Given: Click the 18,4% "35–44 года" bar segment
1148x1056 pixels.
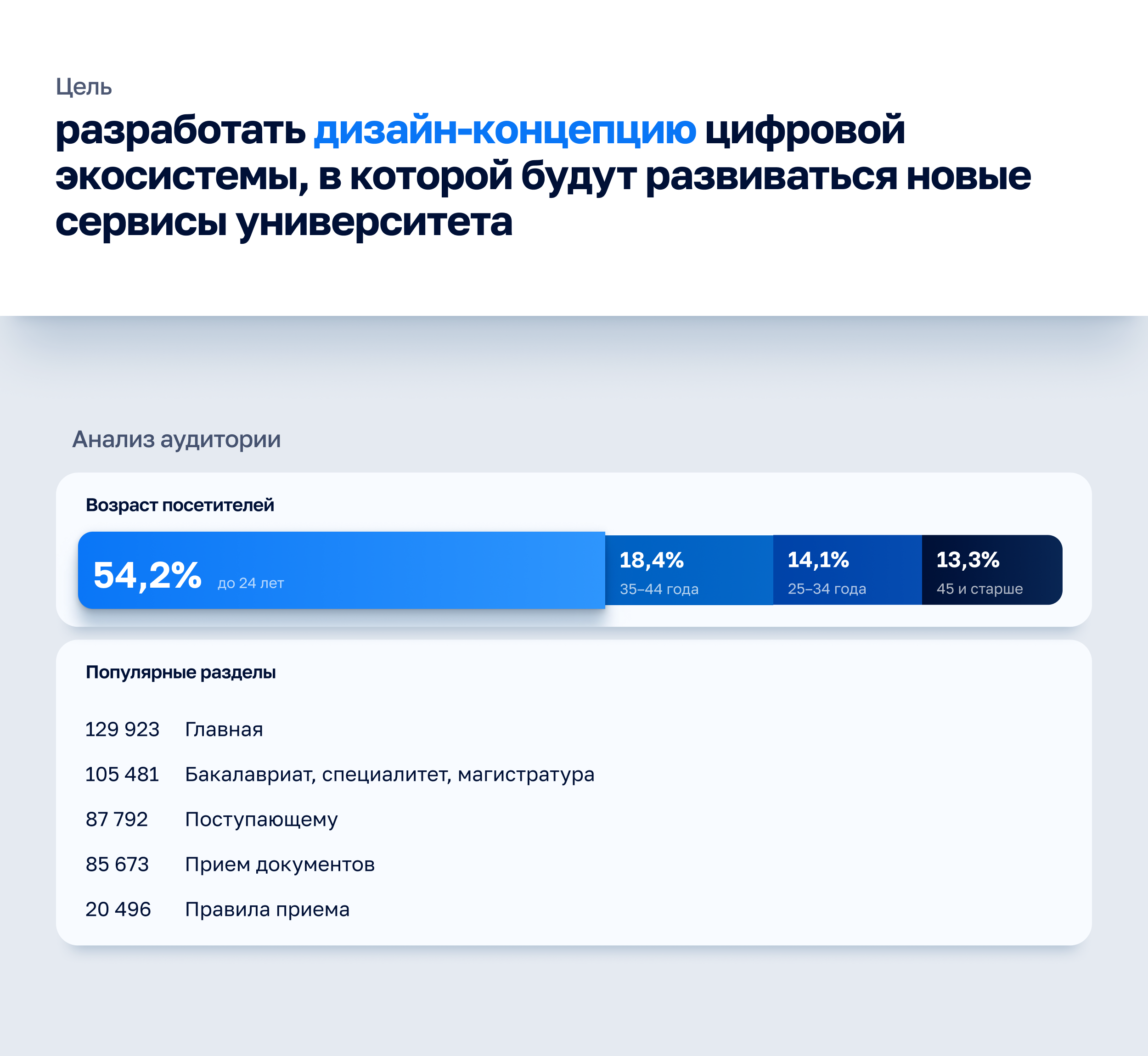Looking at the screenshot, I should pyautogui.click(x=689, y=570).
